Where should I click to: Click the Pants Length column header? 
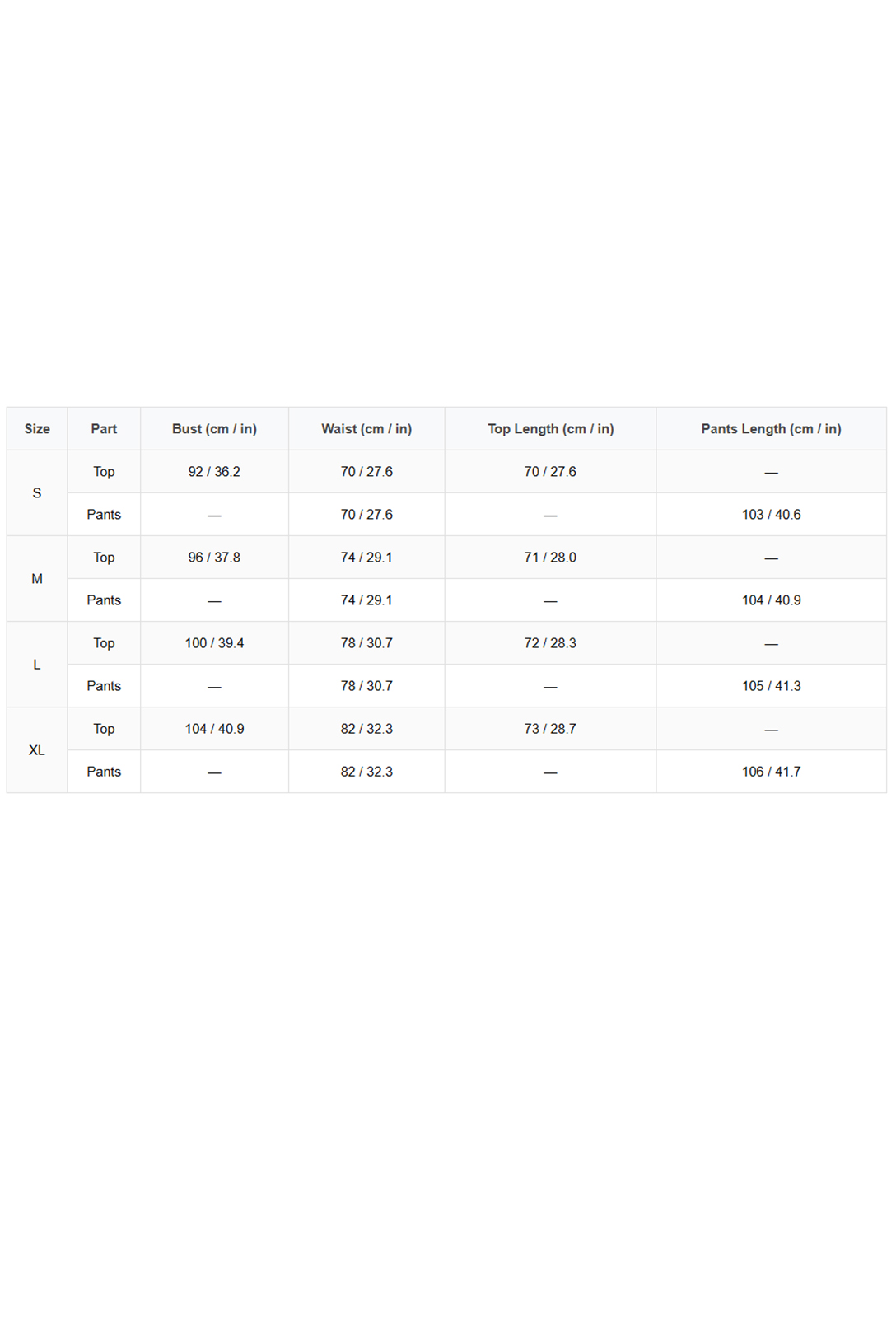click(771, 429)
